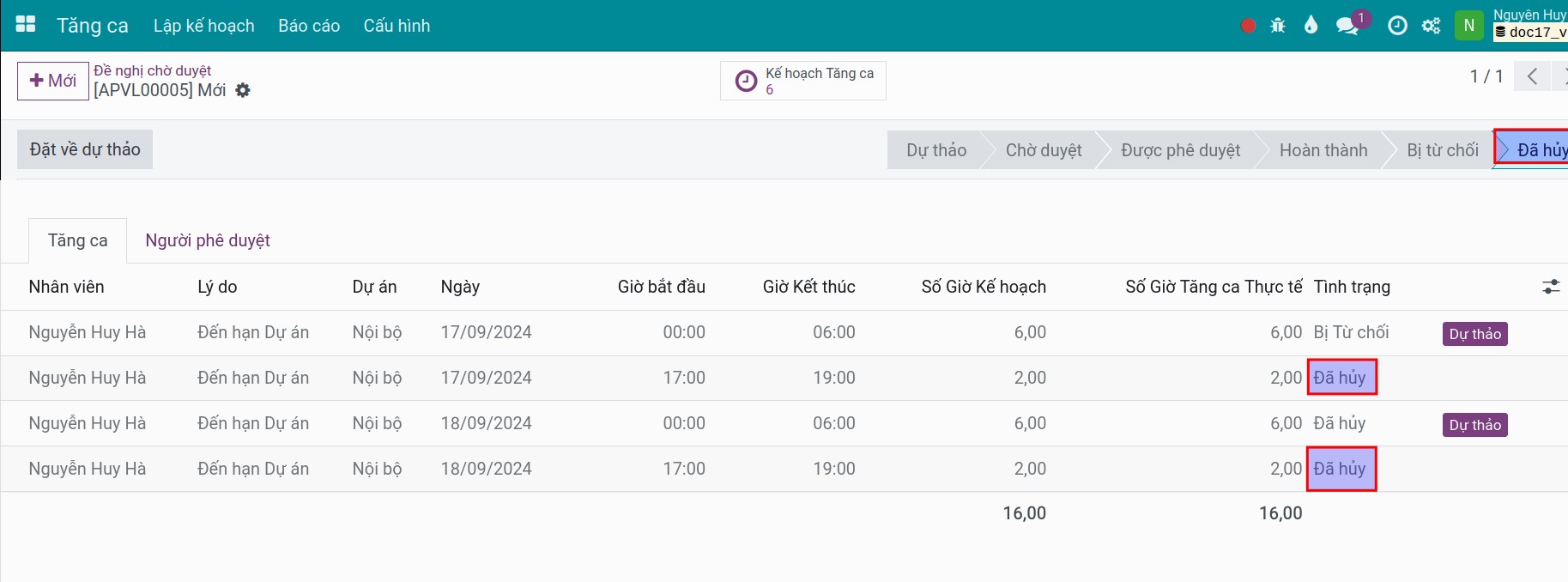The width and height of the screenshot is (1568, 582).
Task: Click the Dự thảo stage in status bar
Action: 936,150
